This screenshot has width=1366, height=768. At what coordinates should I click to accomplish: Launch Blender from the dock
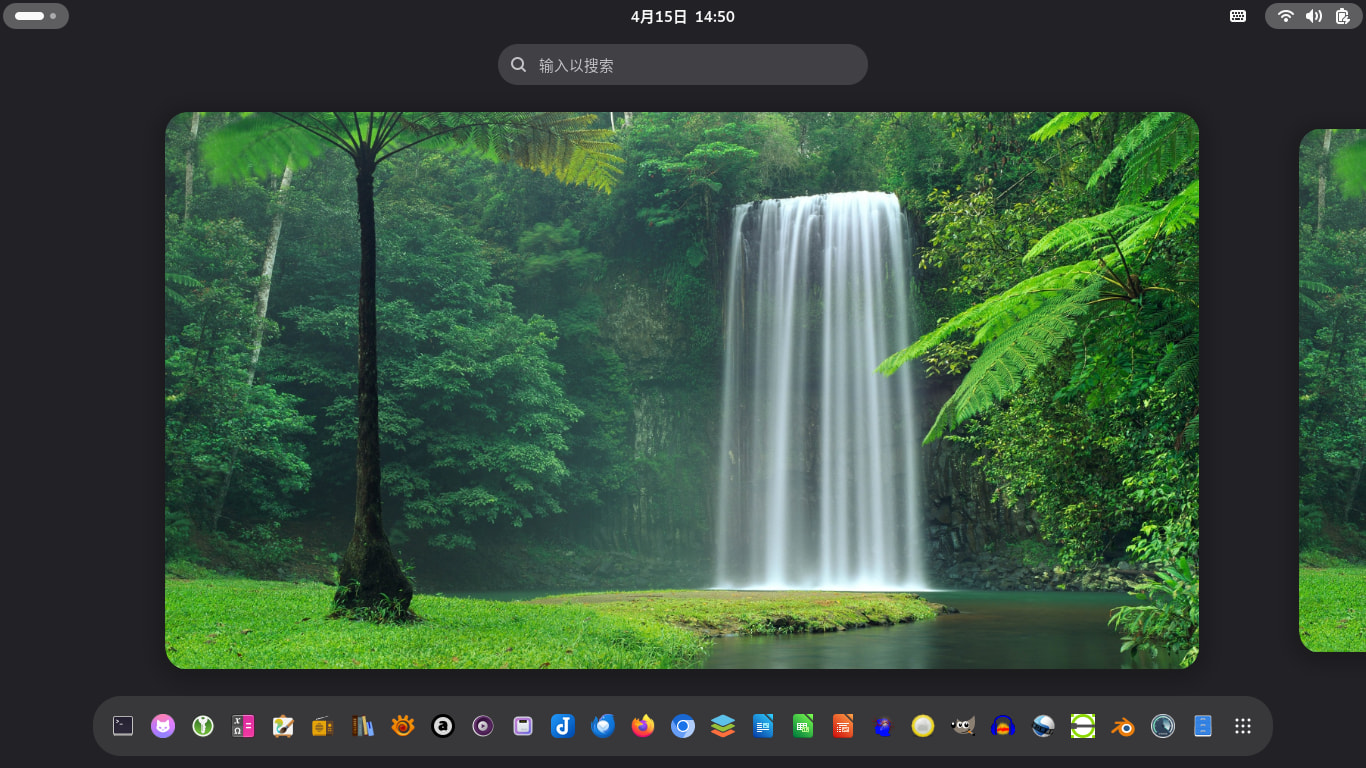click(x=1123, y=726)
